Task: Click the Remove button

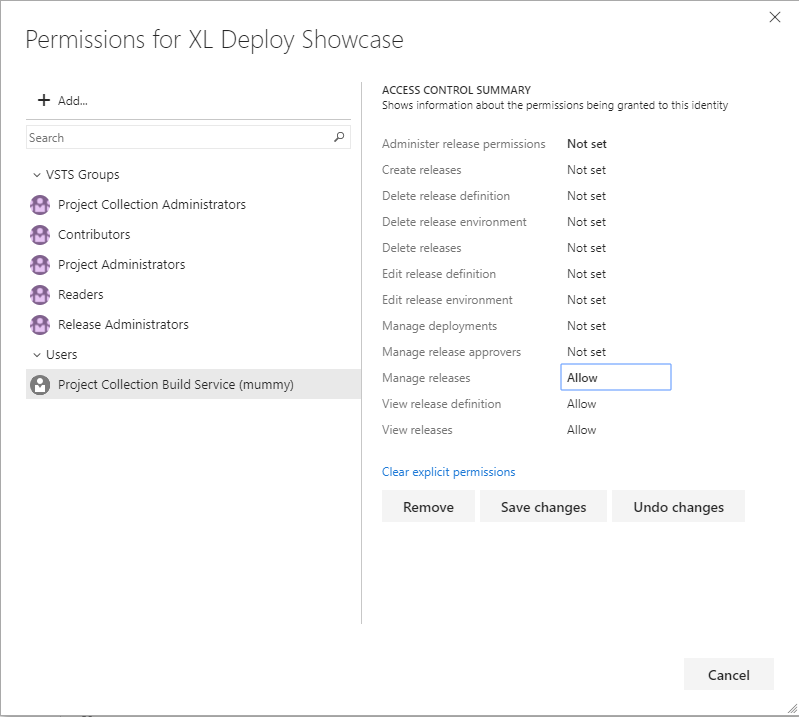Action: click(428, 506)
